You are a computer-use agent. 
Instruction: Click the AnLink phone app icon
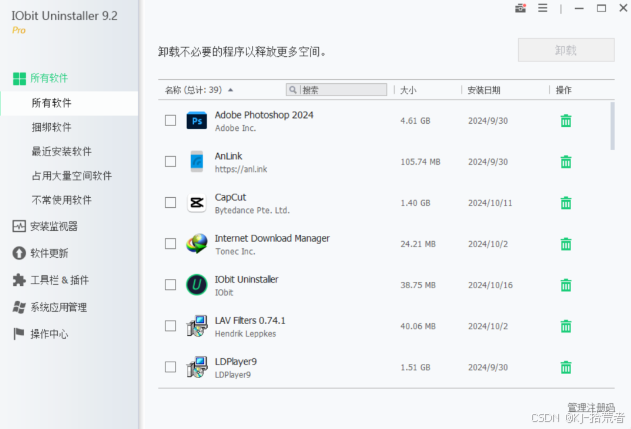coord(197,161)
